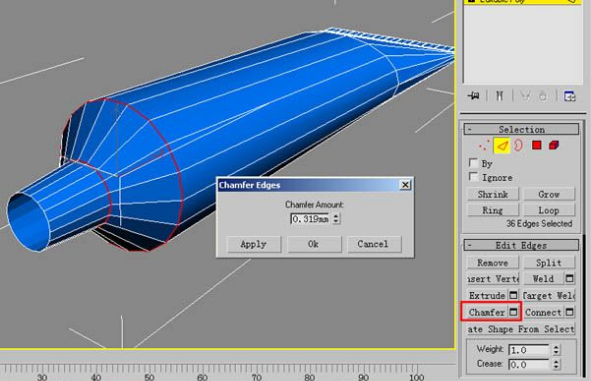
Task: Click the 36 Edges Selected status text
Action: tap(539, 223)
